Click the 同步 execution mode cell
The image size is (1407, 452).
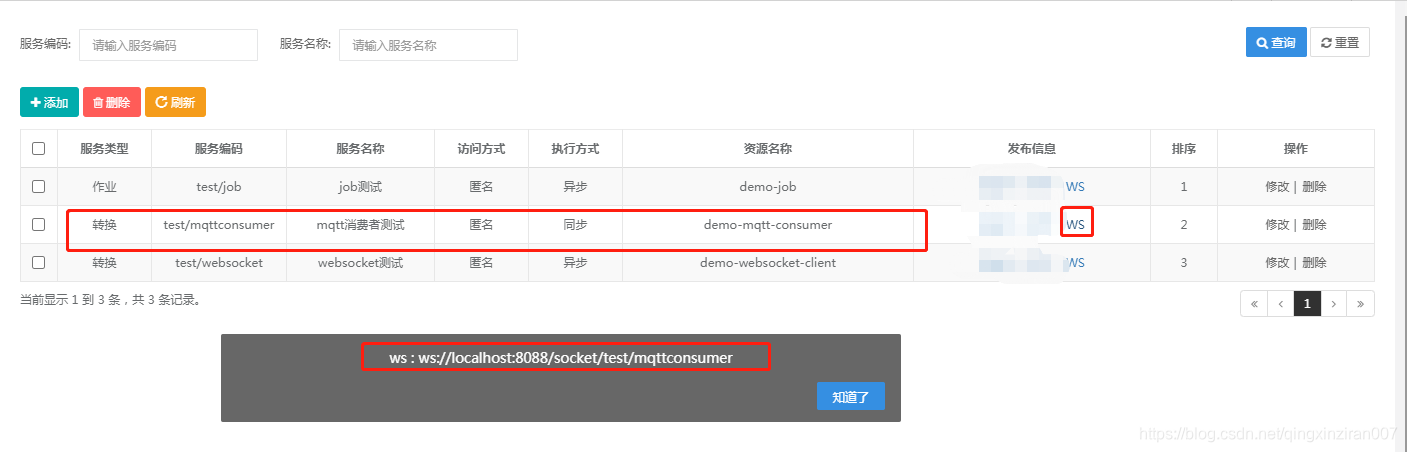pyautogui.click(x=575, y=224)
